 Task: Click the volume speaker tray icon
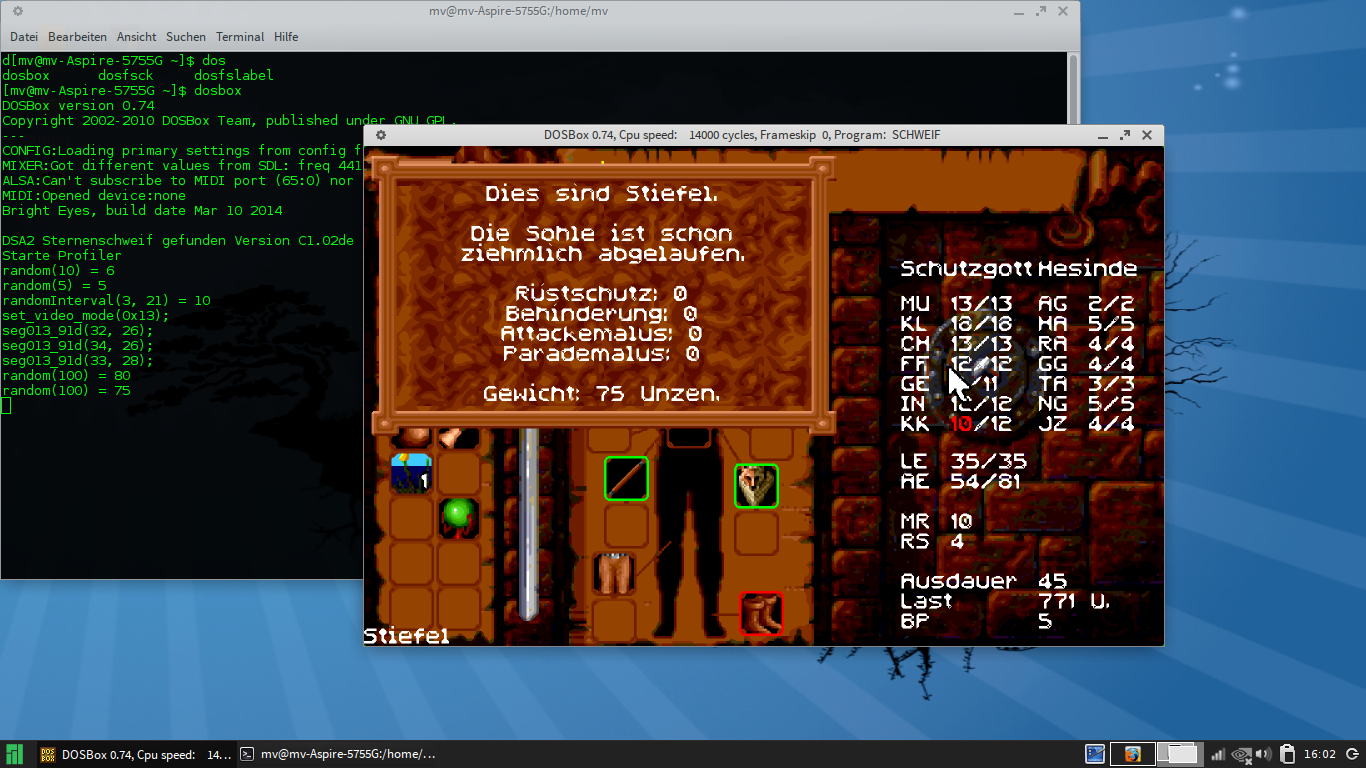pos(1263,754)
